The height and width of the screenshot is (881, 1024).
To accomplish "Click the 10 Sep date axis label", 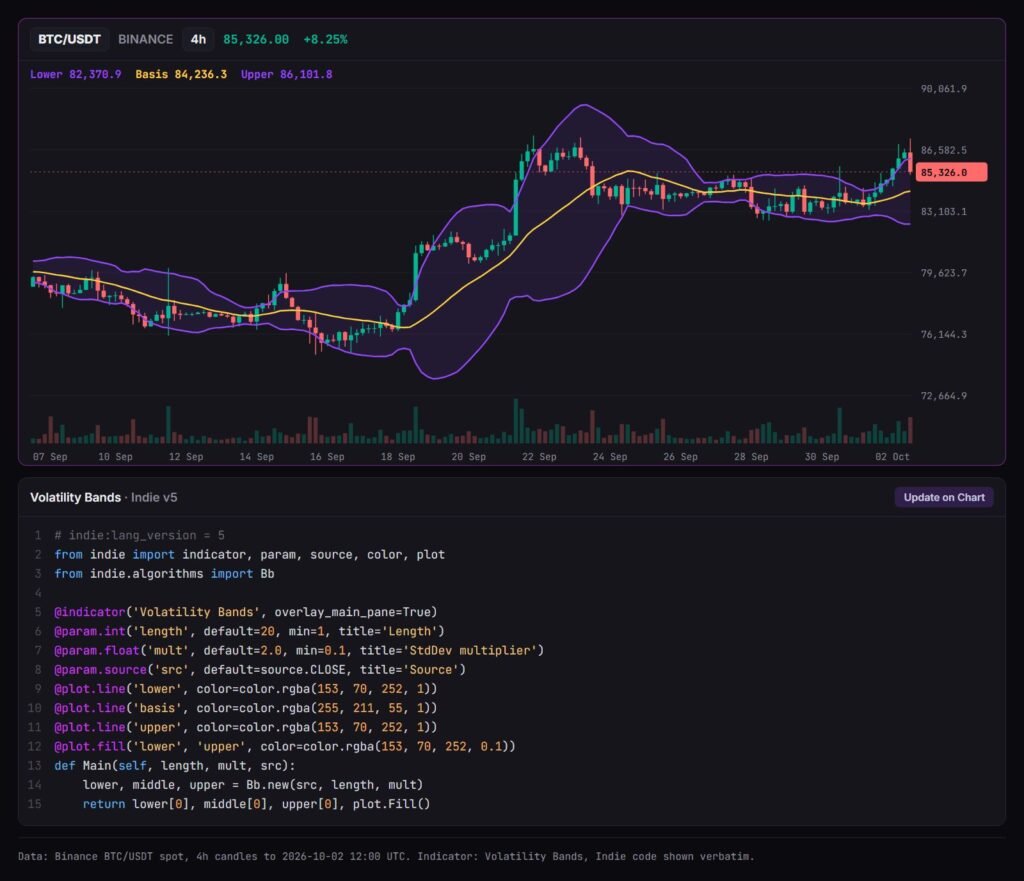I will [x=115, y=457].
